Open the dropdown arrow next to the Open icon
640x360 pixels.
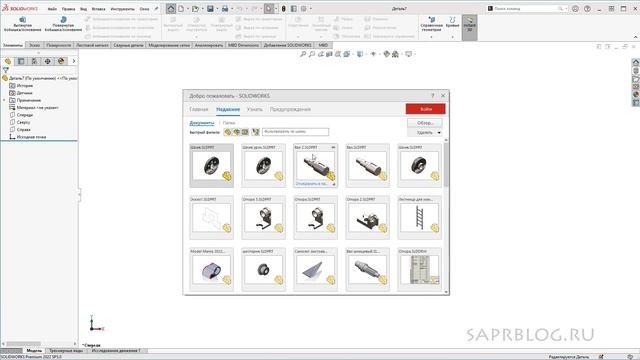pyautogui.click(x=202, y=9)
